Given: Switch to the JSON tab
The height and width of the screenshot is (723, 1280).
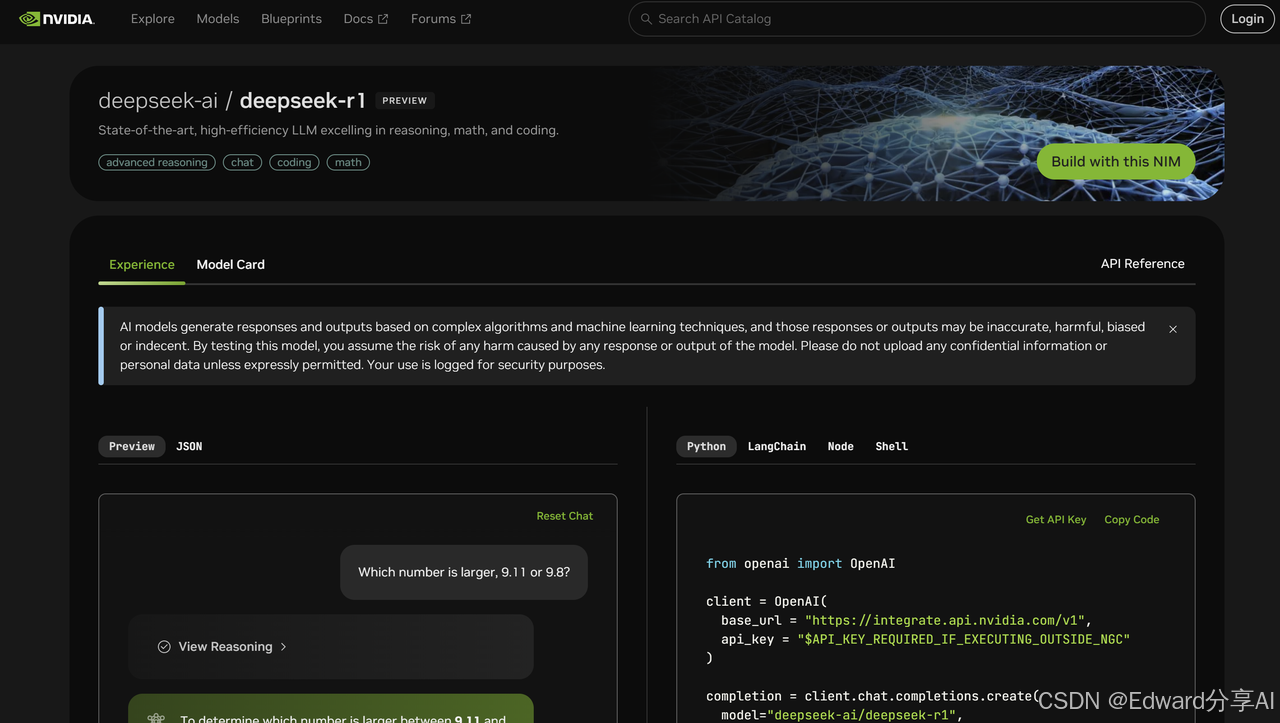Looking at the screenshot, I should (189, 447).
